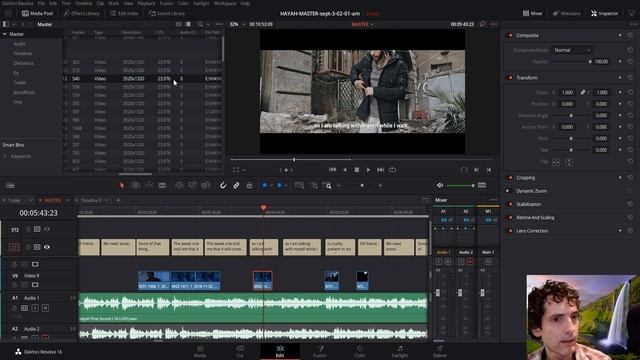Image resolution: width=640 pixels, height=360 pixels.
Task: Stop playback in the viewer
Action: [x=356, y=170]
